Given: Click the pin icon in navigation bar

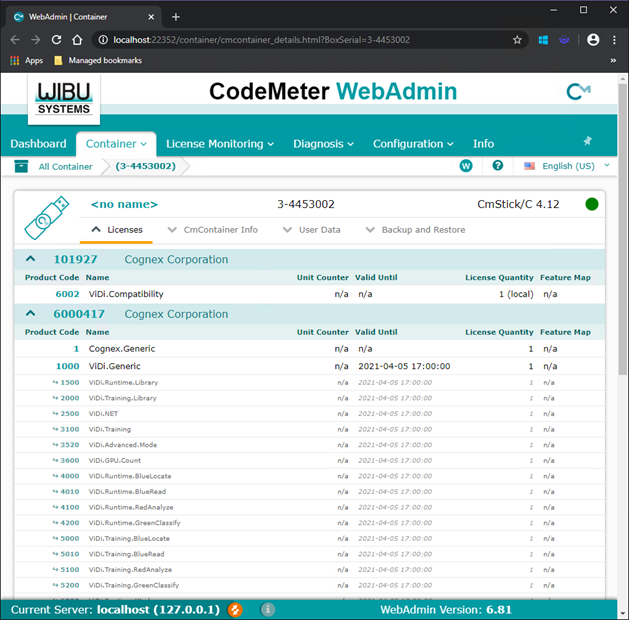Looking at the screenshot, I should click(588, 142).
